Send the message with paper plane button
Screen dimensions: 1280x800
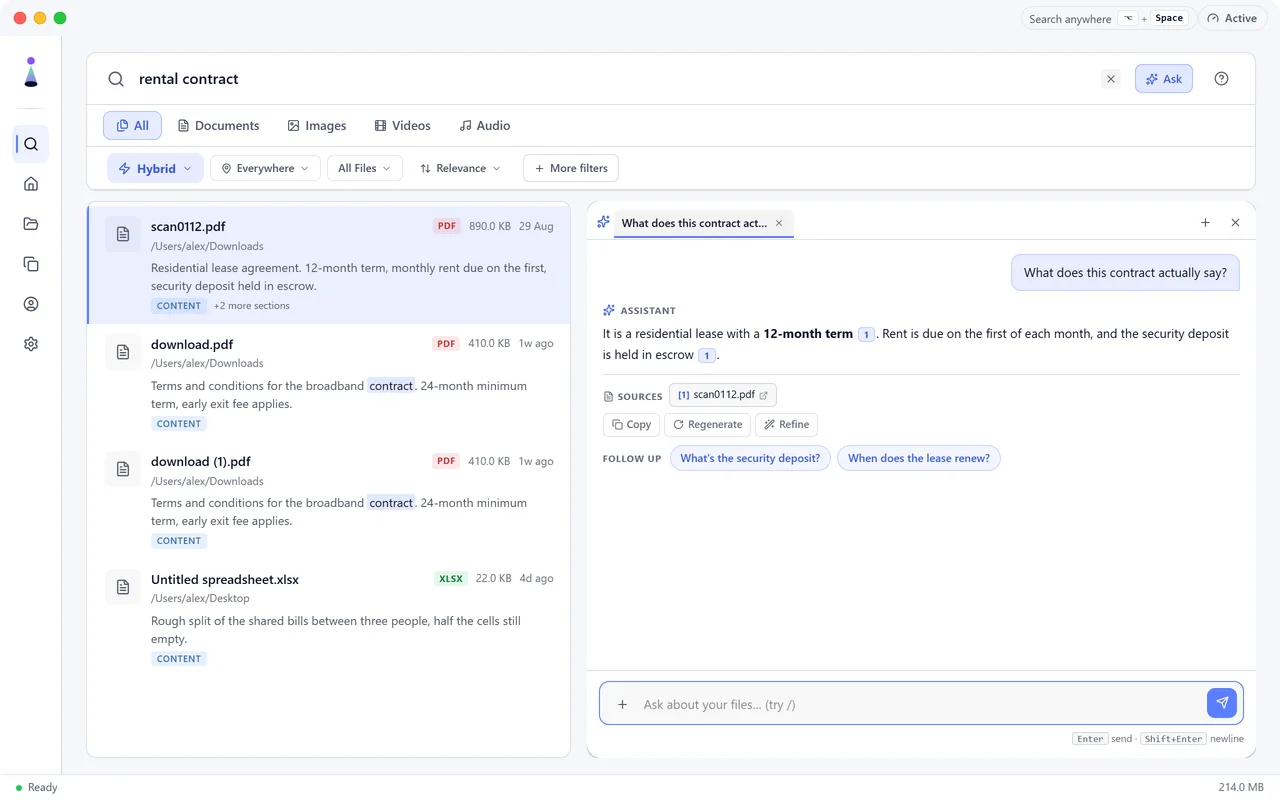[x=1222, y=703]
